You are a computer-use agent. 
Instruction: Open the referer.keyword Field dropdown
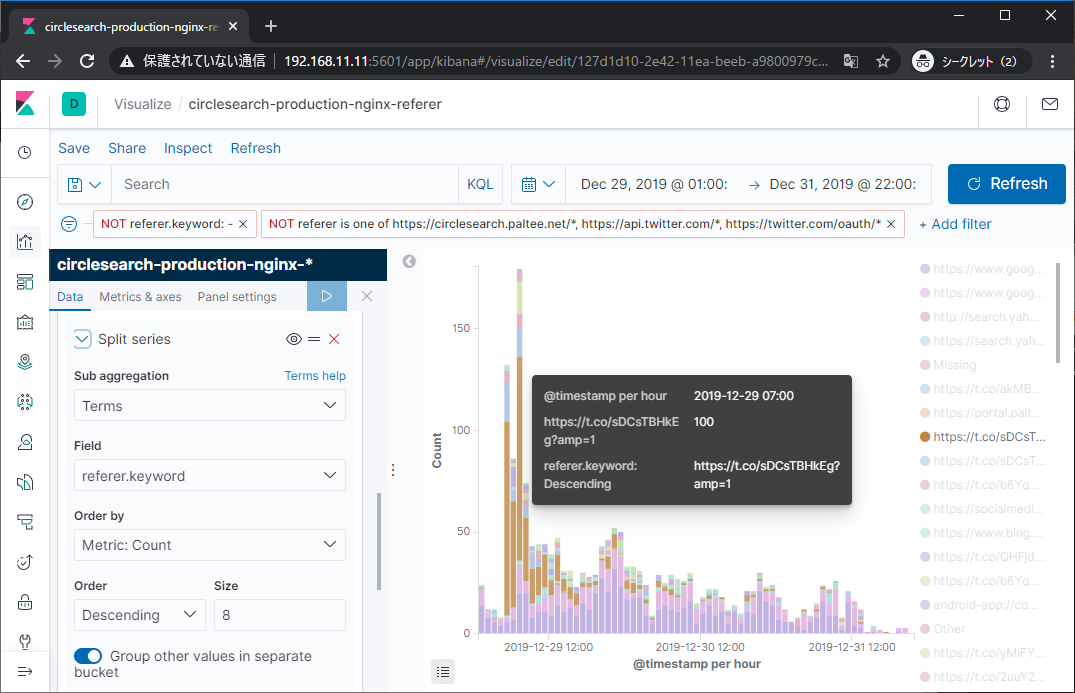click(209, 476)
